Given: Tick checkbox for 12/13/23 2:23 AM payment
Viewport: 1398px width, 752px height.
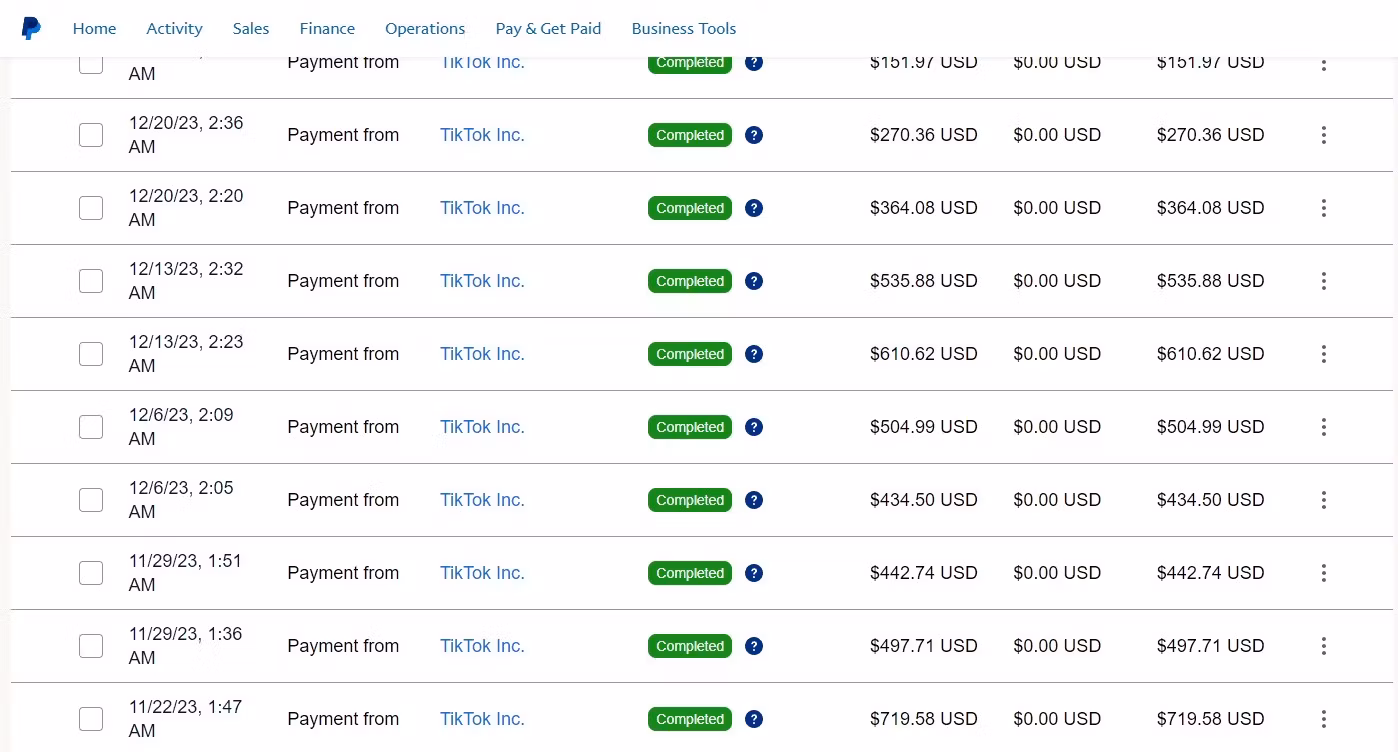Looking at the screenshot, I should pyautogui.click(x=91, y=354).
